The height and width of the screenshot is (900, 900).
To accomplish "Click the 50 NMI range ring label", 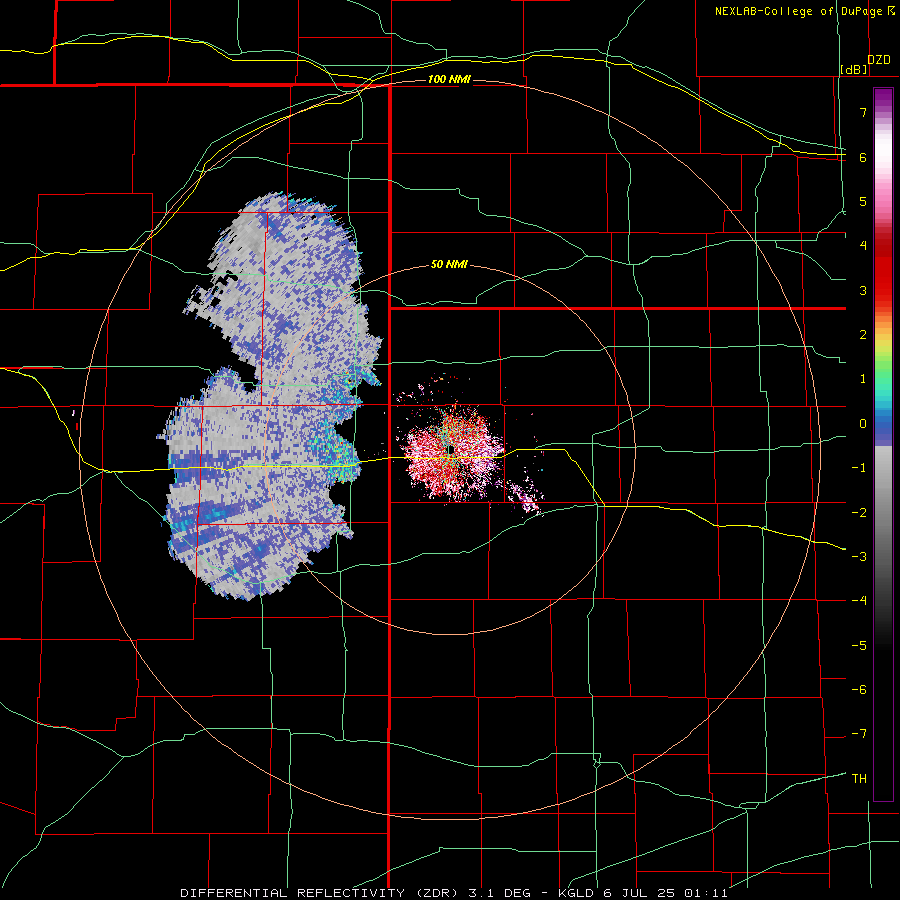I will click(449, 265).
